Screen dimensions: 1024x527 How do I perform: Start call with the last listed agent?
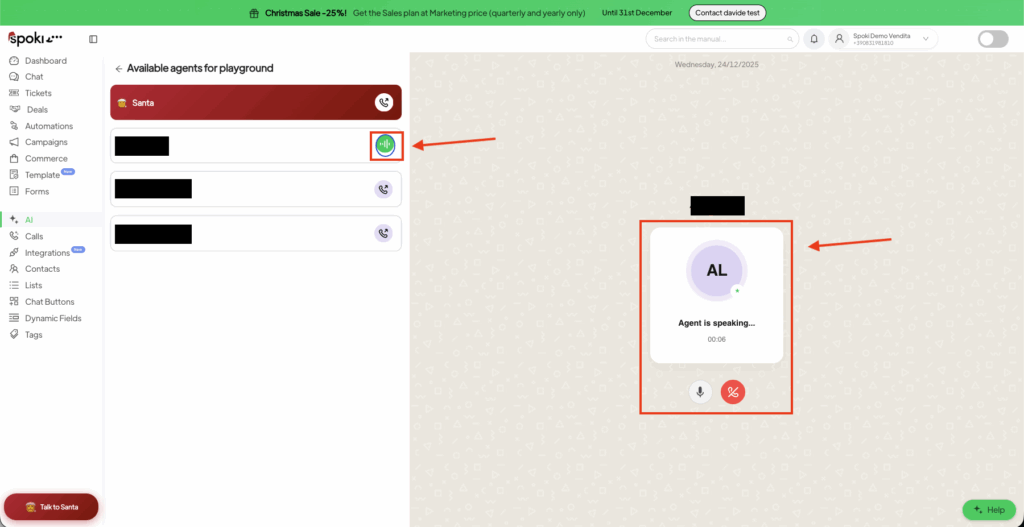click(384, 233)
